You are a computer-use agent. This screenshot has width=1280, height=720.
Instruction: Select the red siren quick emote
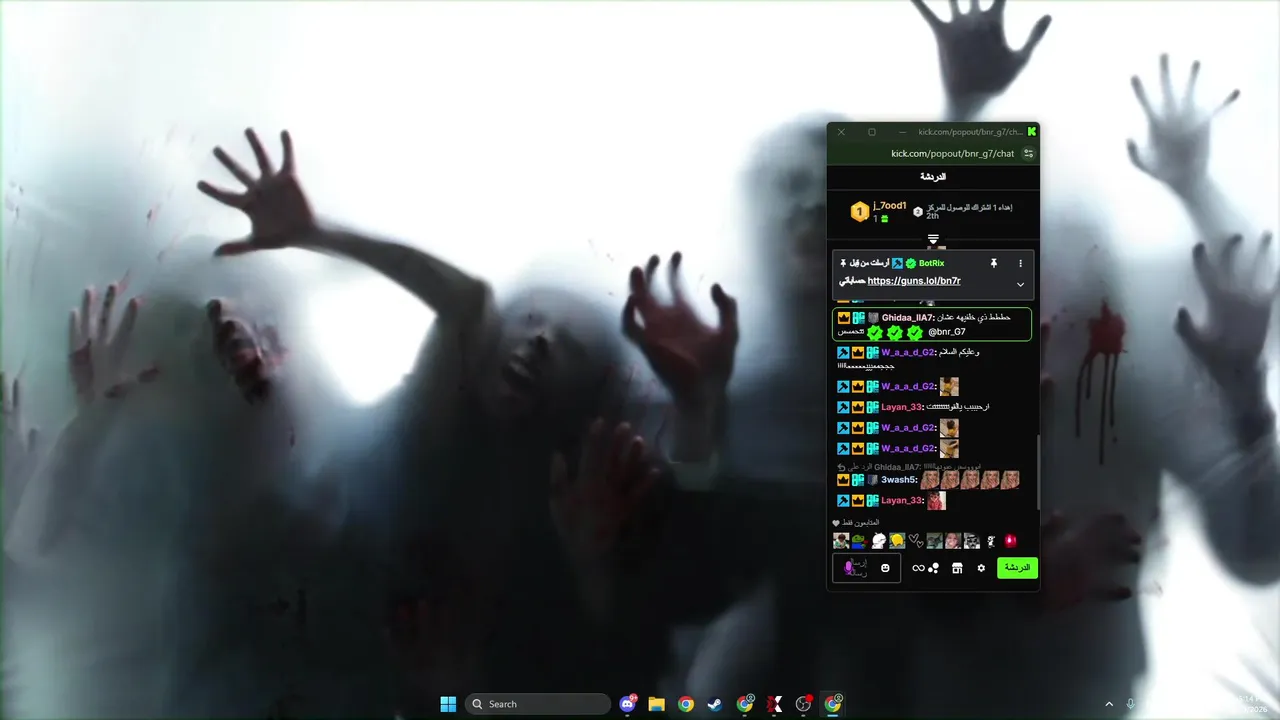[x=1010, y=541]
